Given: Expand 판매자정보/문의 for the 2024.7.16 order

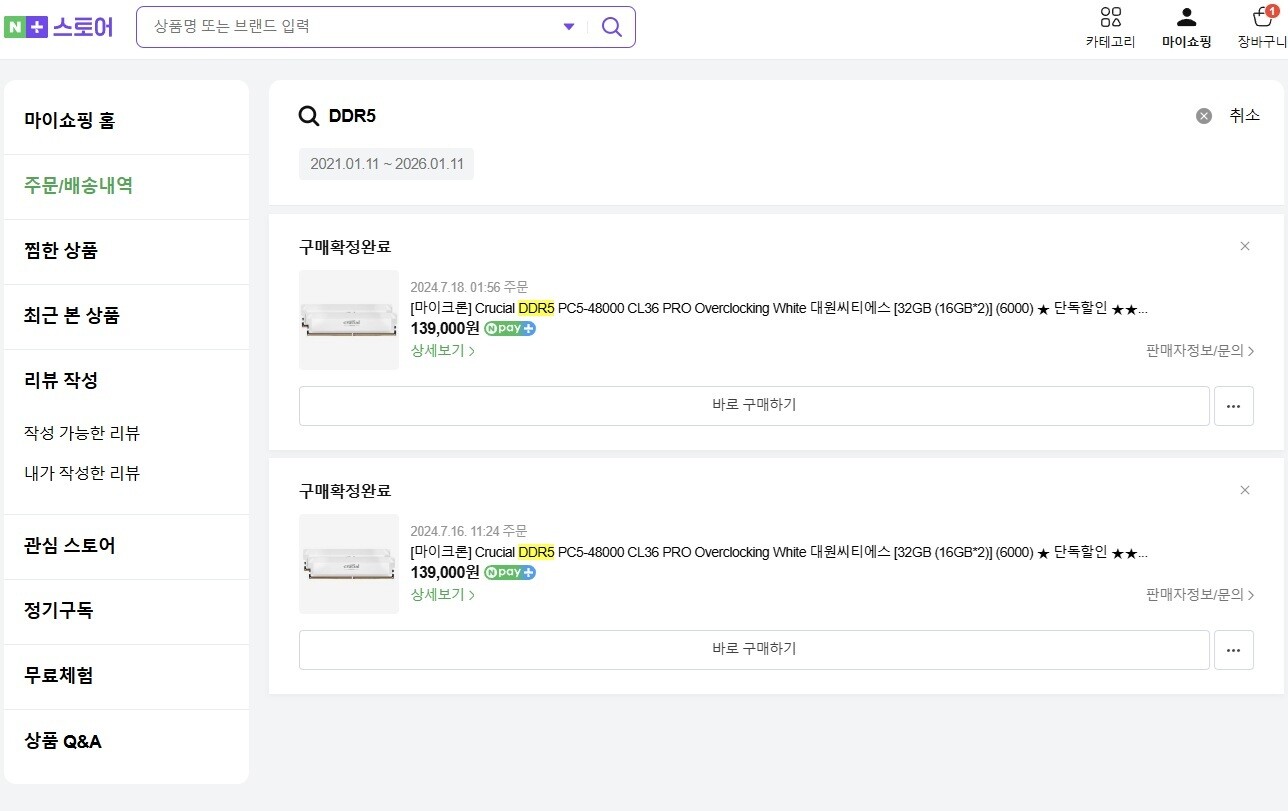Looking at the screenshot, I should click(x=1199, y=595).
